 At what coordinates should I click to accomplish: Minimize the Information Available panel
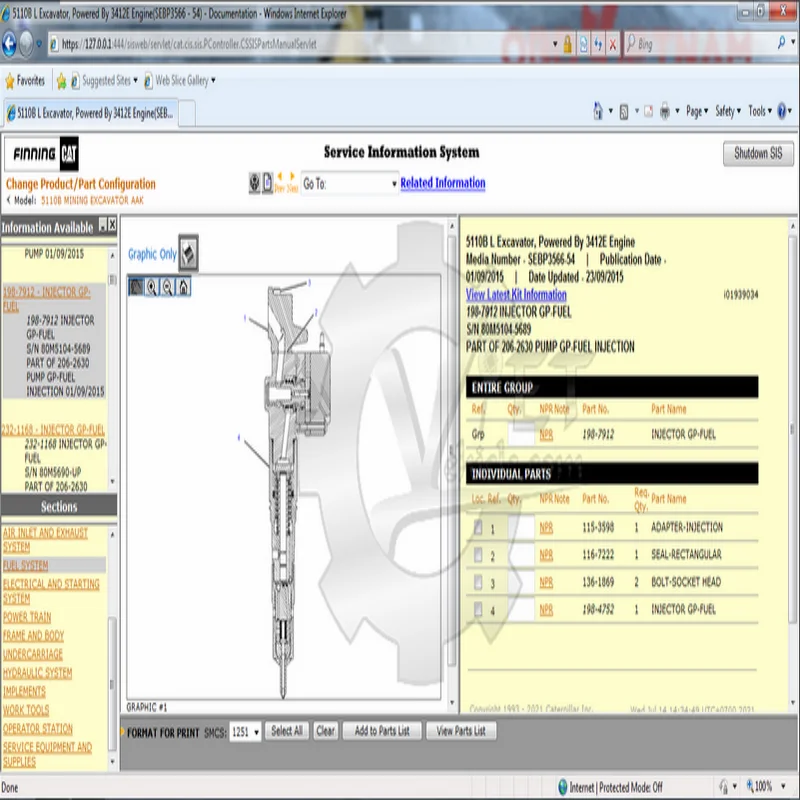click(x=103, y=225)
